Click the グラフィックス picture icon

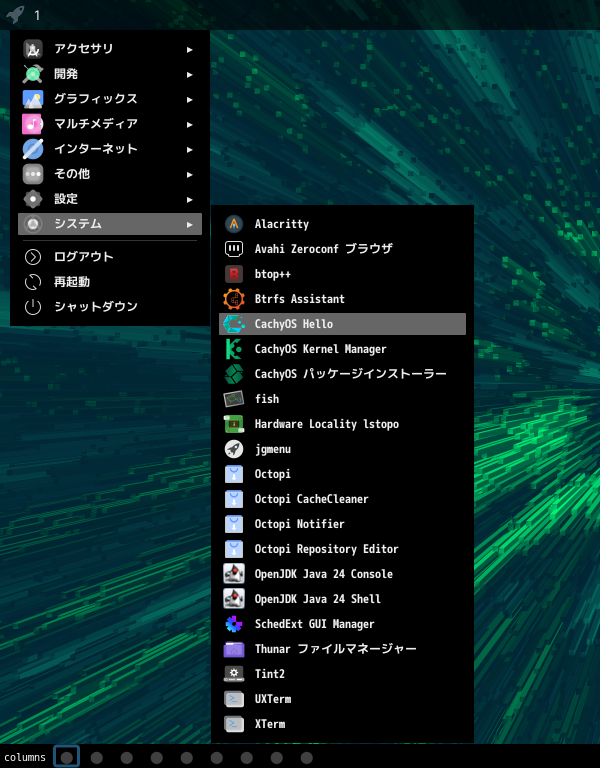[x=33, y=99]
